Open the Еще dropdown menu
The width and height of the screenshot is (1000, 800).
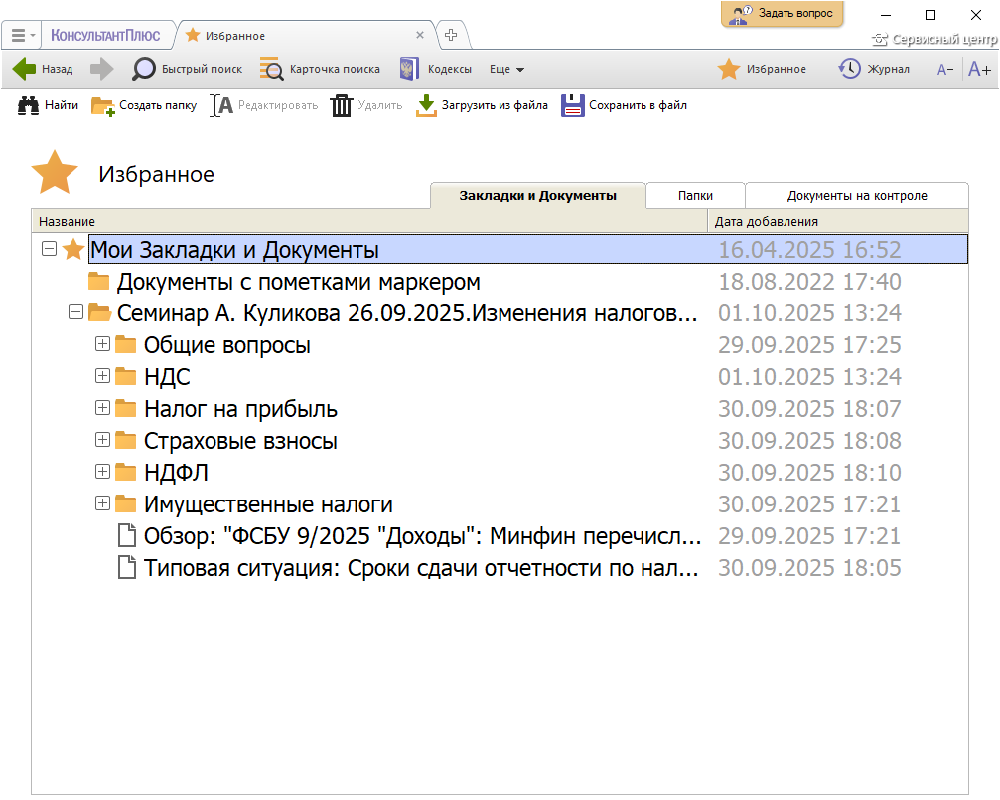[x=507, y=69]
